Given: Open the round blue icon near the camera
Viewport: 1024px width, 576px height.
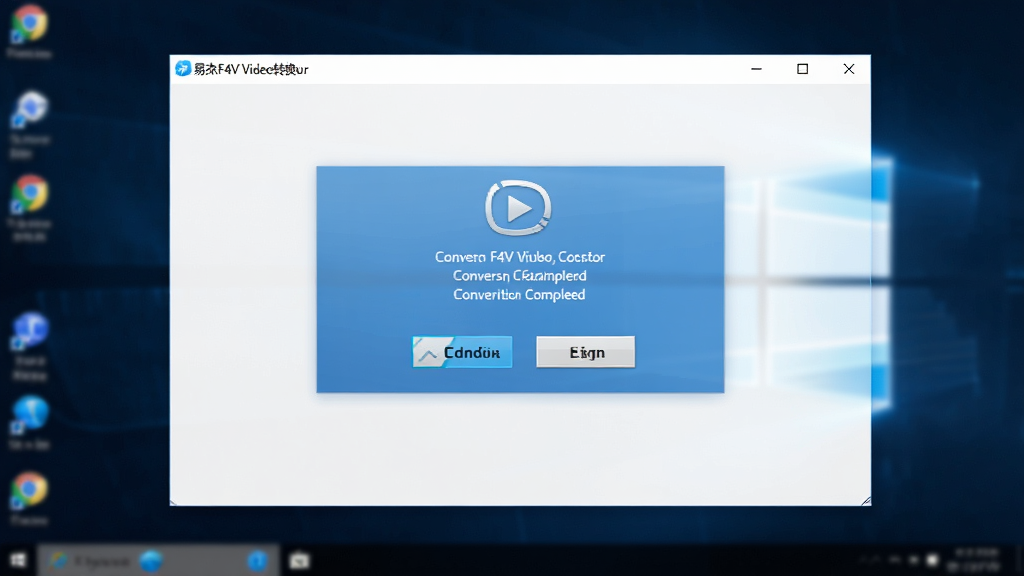Looking at the screenshot, I should pos(257,560).
